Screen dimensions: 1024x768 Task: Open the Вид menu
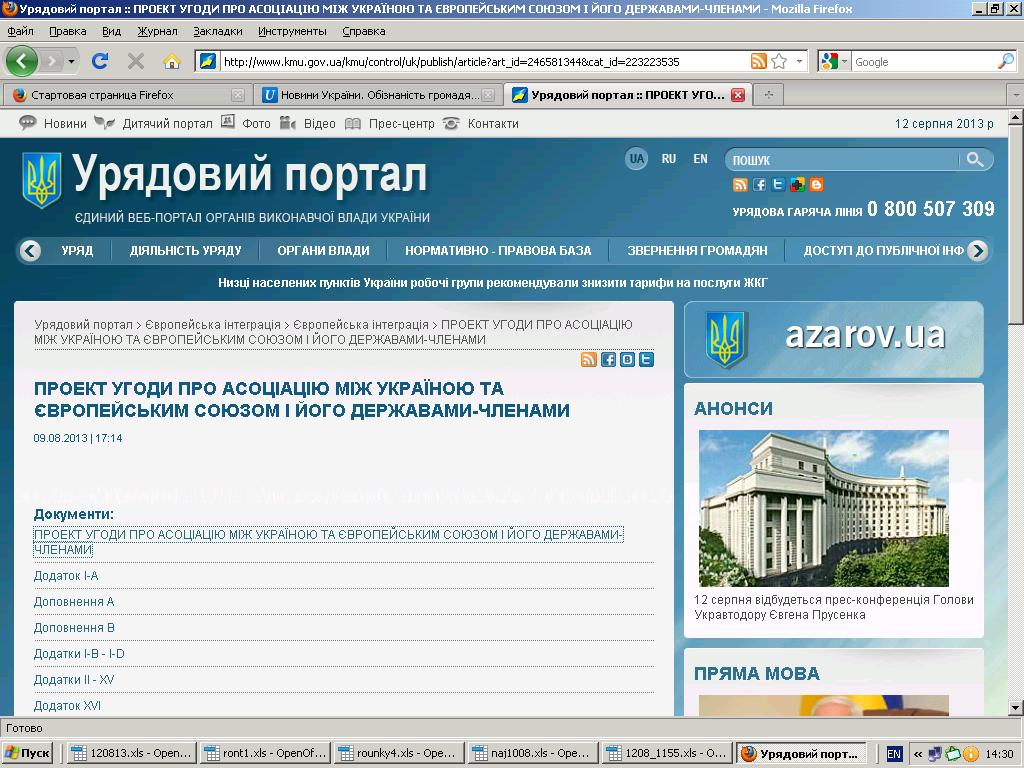(x=112, y=31)
